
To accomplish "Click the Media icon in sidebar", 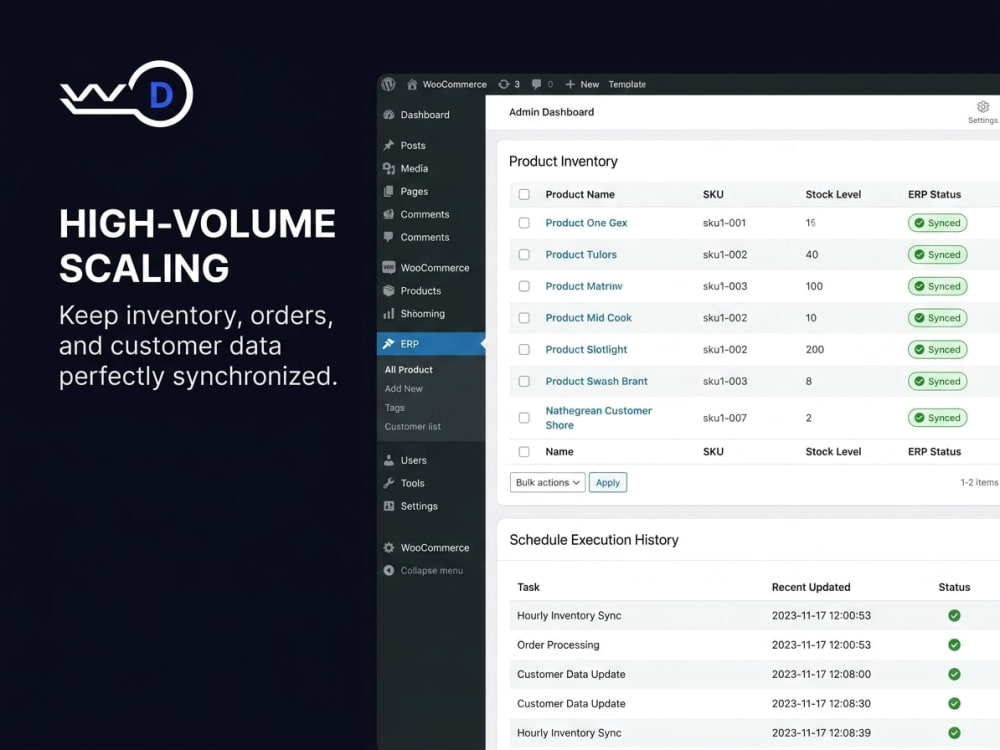I will (x=389, y=168).
